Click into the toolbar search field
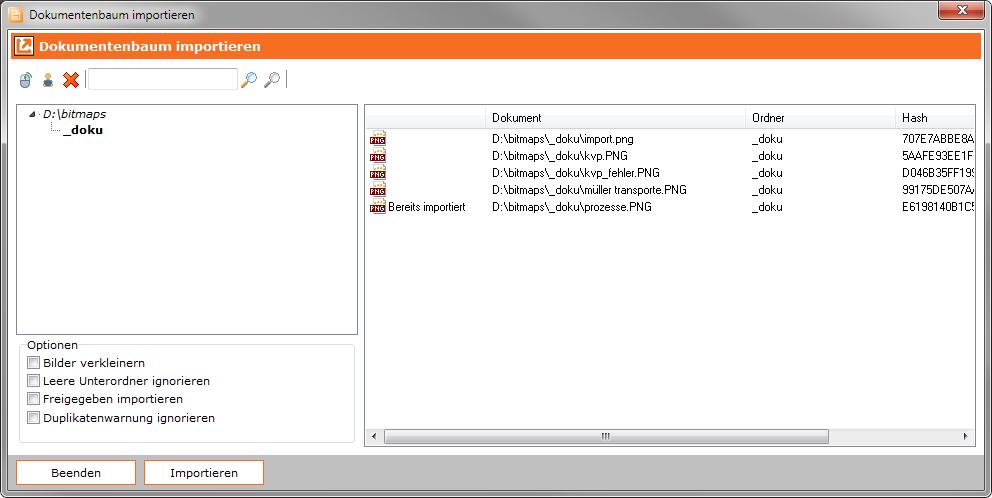 (x=162, y=79)
